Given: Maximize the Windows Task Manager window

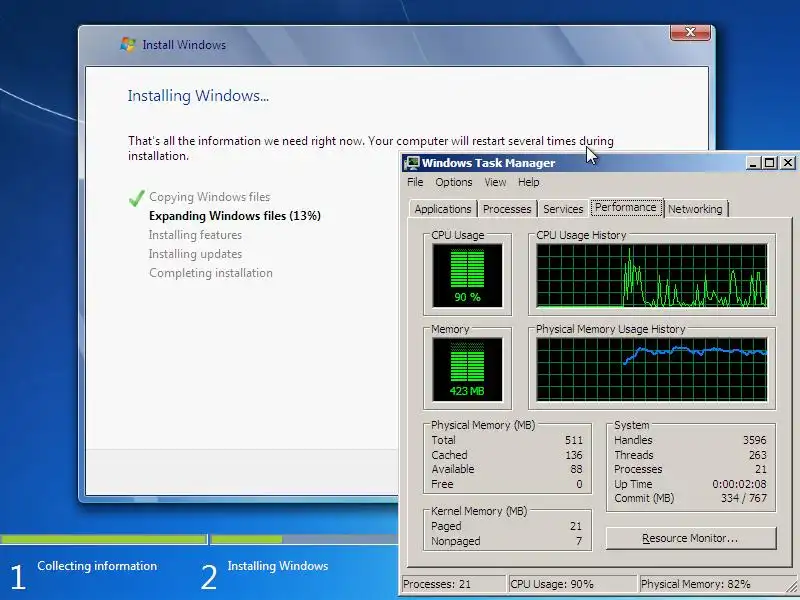Looking at the screenshot, I should pos(770,163).
